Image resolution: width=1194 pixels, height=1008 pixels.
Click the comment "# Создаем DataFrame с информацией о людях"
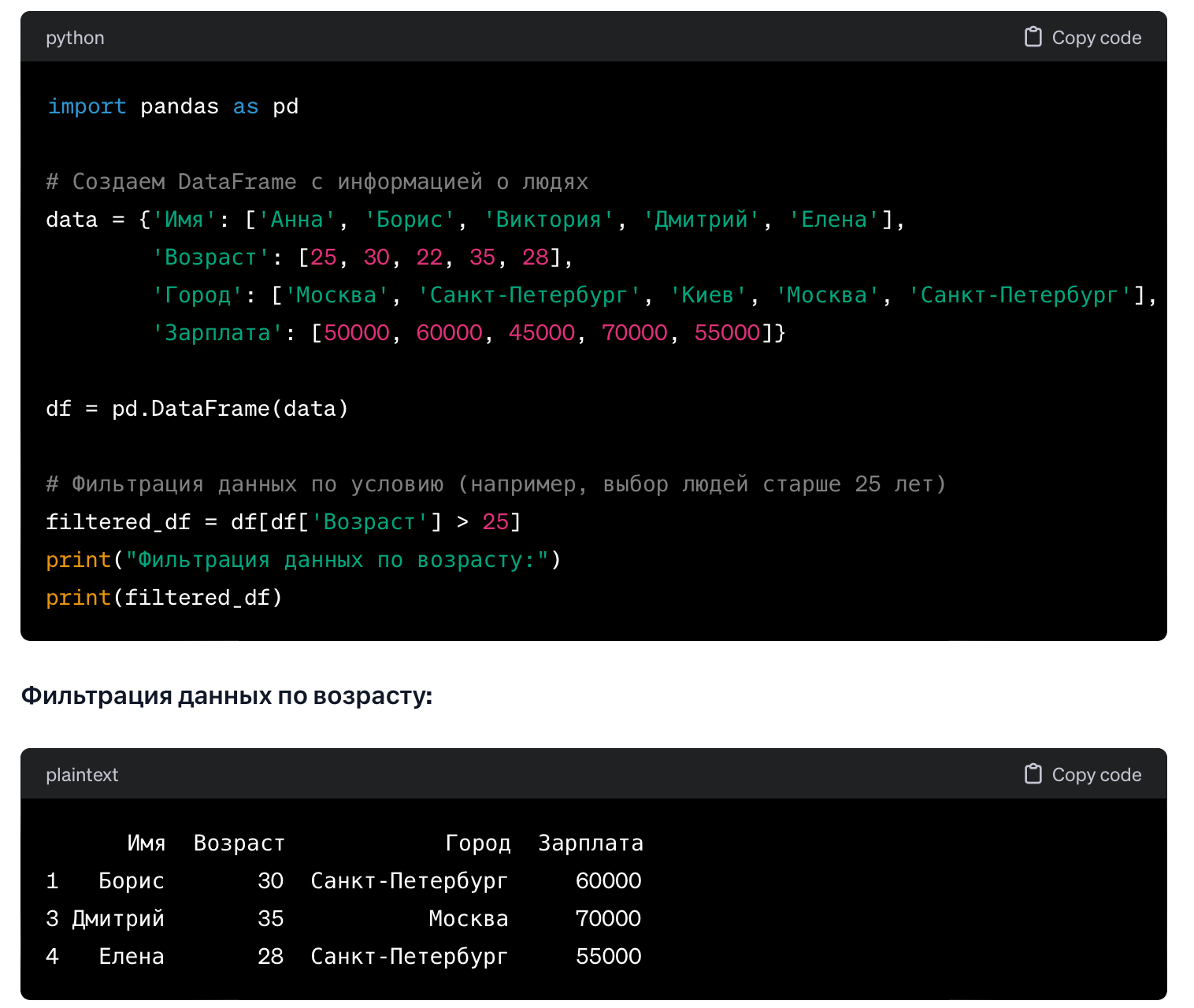[317, 182]
